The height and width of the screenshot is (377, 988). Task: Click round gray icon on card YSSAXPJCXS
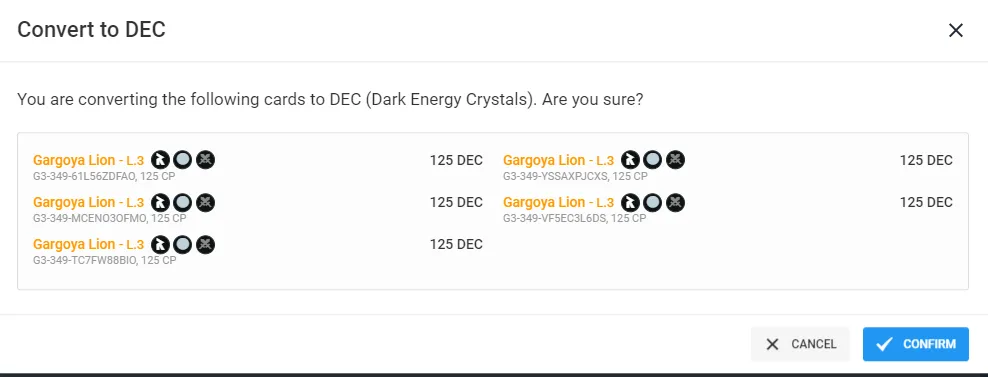pos(652,160)
